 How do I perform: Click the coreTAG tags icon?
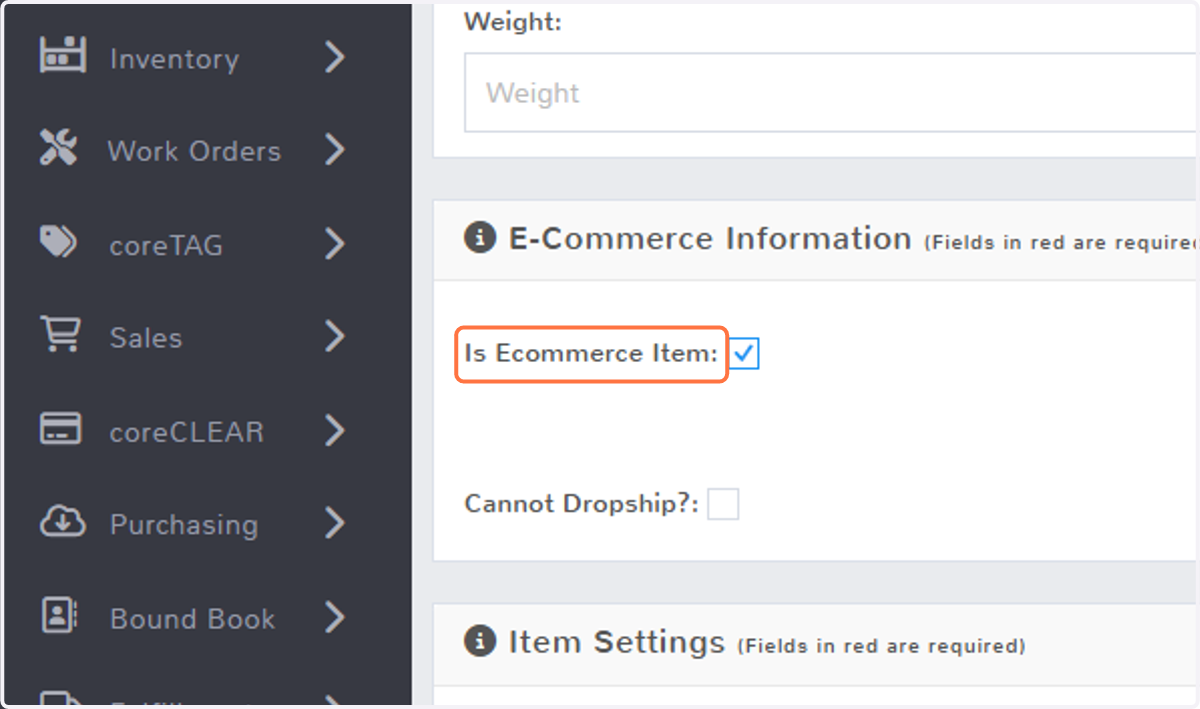coord(58,242)
